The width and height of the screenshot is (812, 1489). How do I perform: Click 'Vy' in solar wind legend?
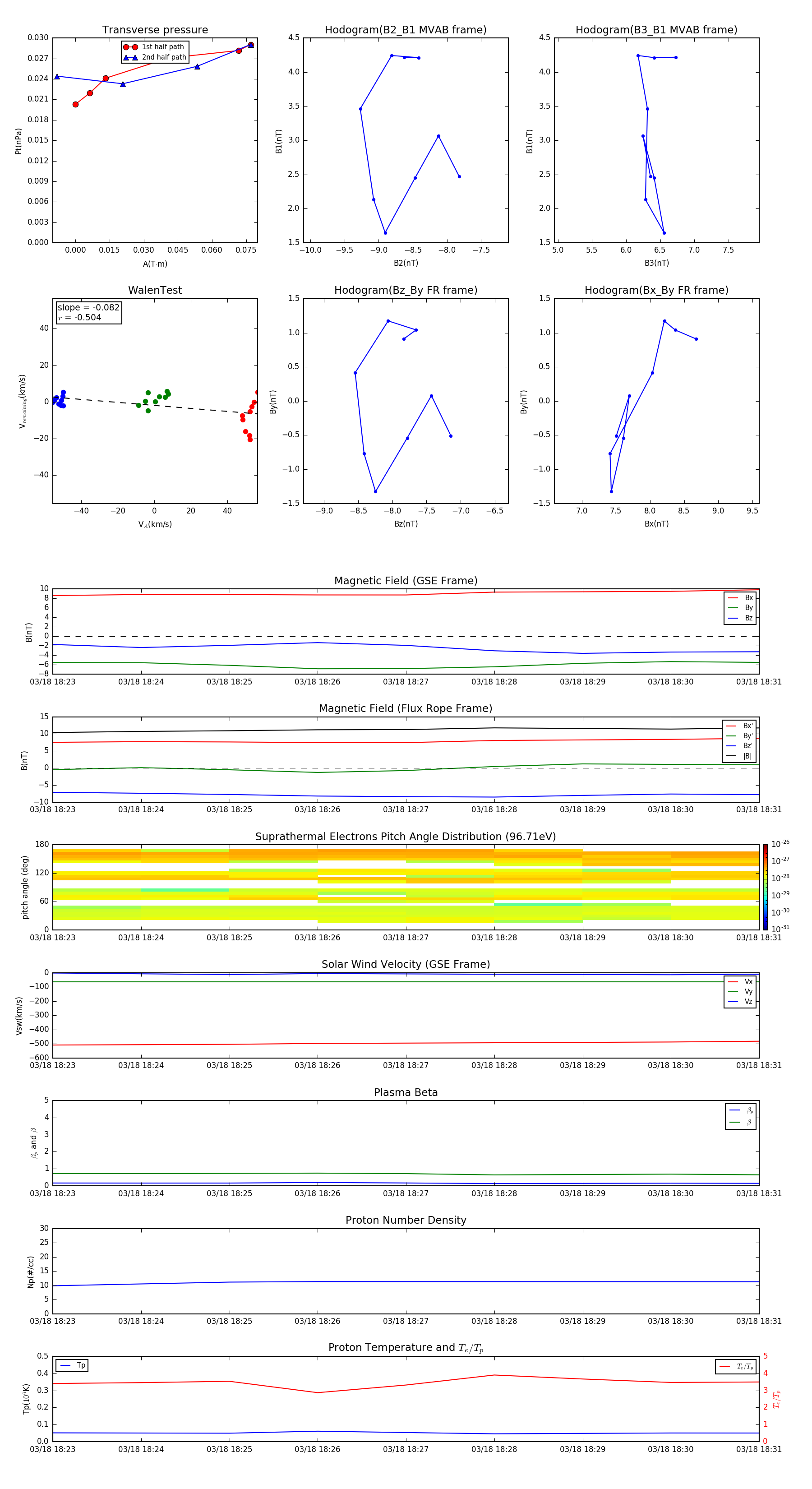(x=740, y=991)
